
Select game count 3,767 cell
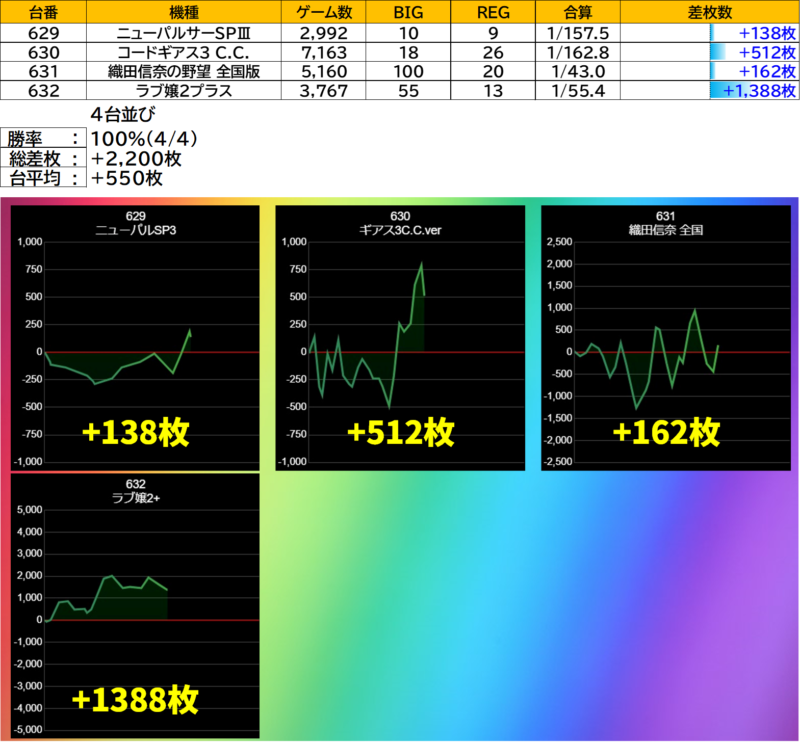pyautogui.click(x=323, y=91)
